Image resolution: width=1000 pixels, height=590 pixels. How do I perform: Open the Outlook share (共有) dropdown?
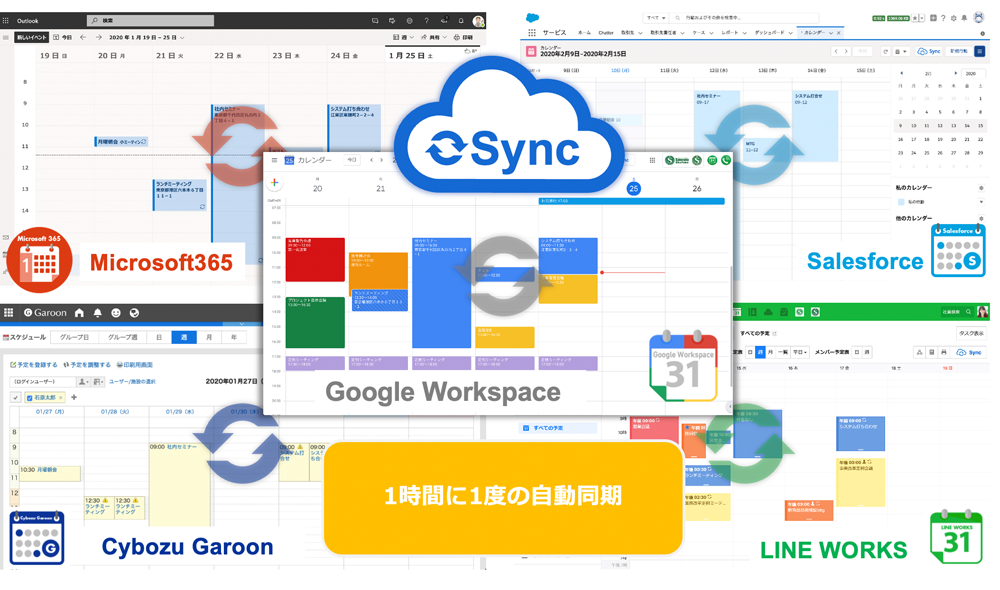434,38
